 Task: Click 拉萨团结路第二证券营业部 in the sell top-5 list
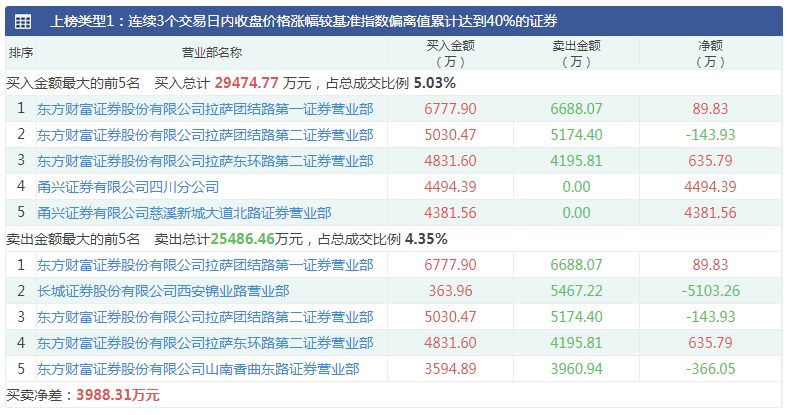[x=205, y=317]
